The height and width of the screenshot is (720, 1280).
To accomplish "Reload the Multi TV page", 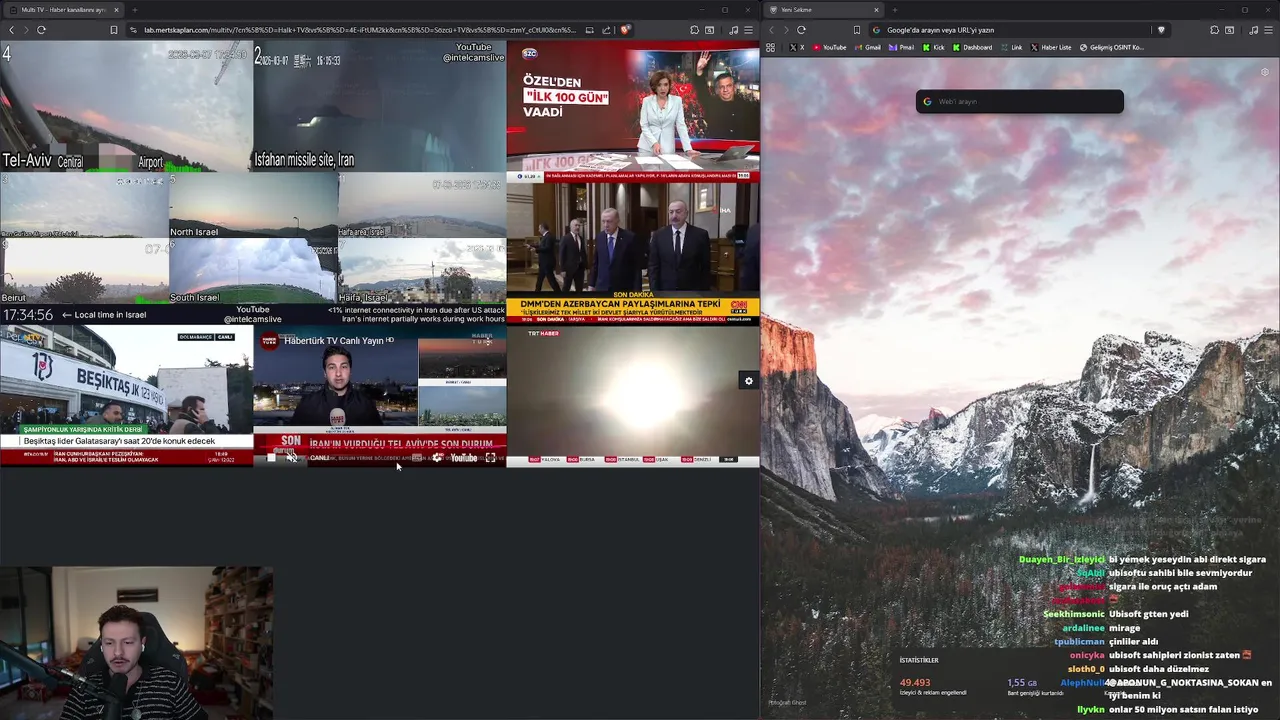I will (x=41, y=30).
